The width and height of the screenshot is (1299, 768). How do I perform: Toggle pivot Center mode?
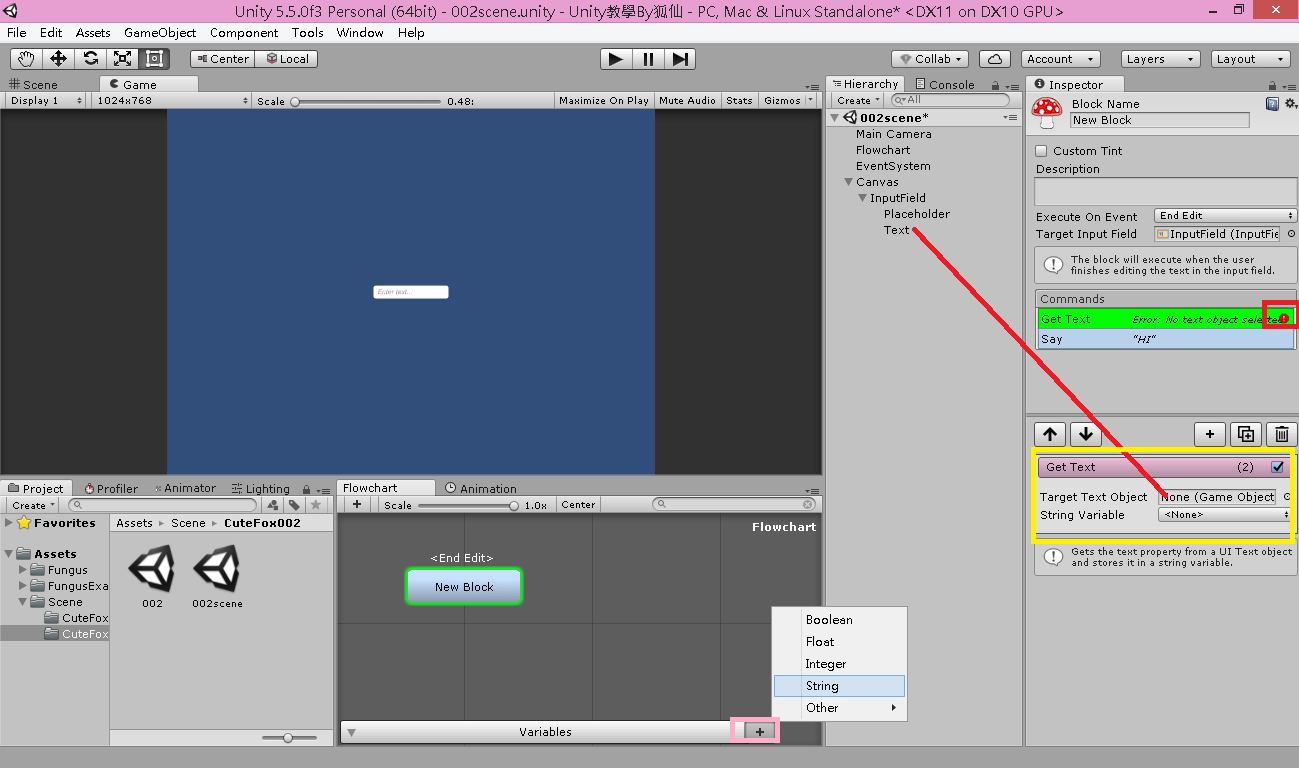click(220, 59)
